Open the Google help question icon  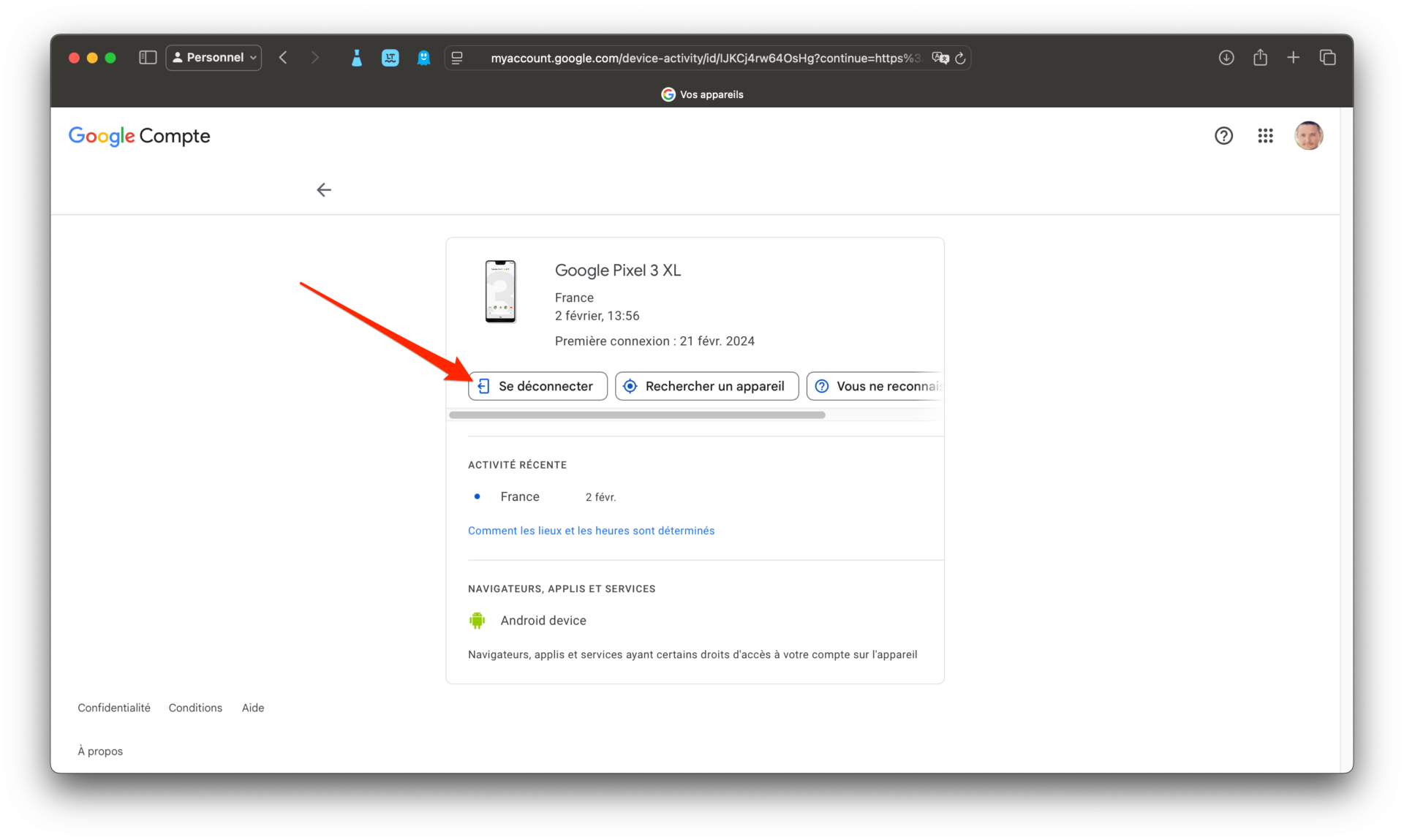point(1223,136)
